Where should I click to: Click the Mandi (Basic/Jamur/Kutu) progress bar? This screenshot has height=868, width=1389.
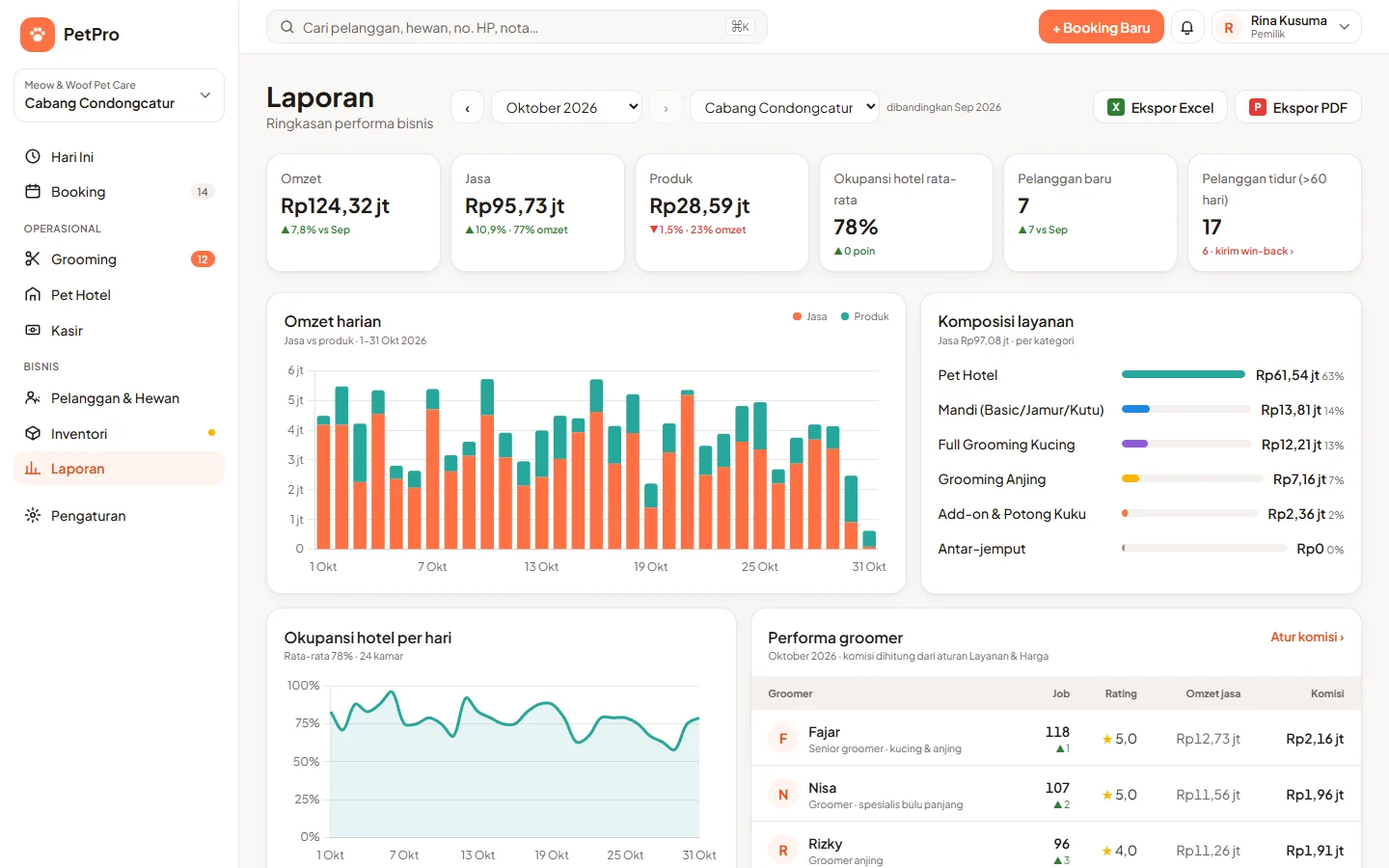[x=1186, y=409]
